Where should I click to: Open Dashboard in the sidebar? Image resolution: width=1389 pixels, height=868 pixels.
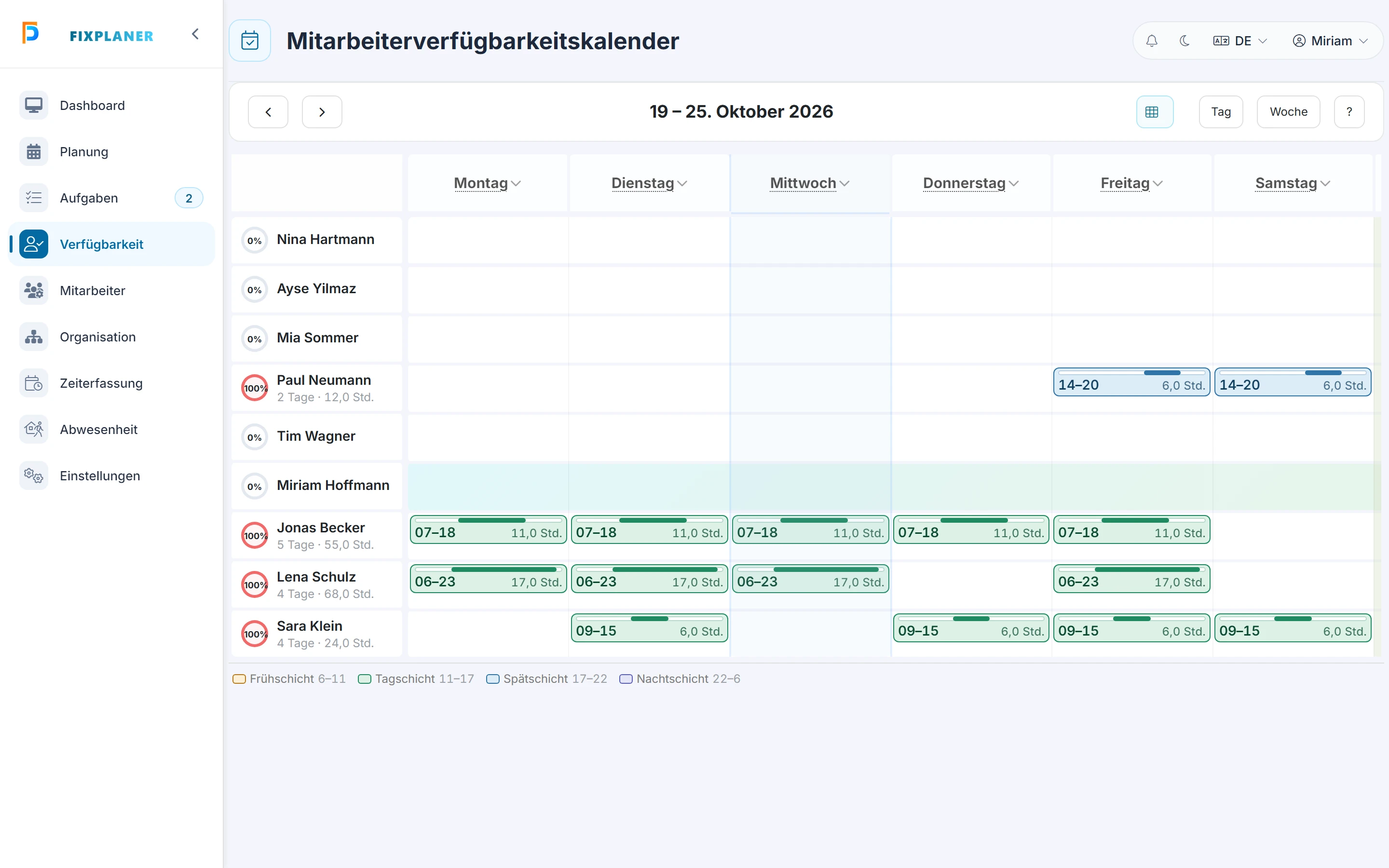coord(111,106)
